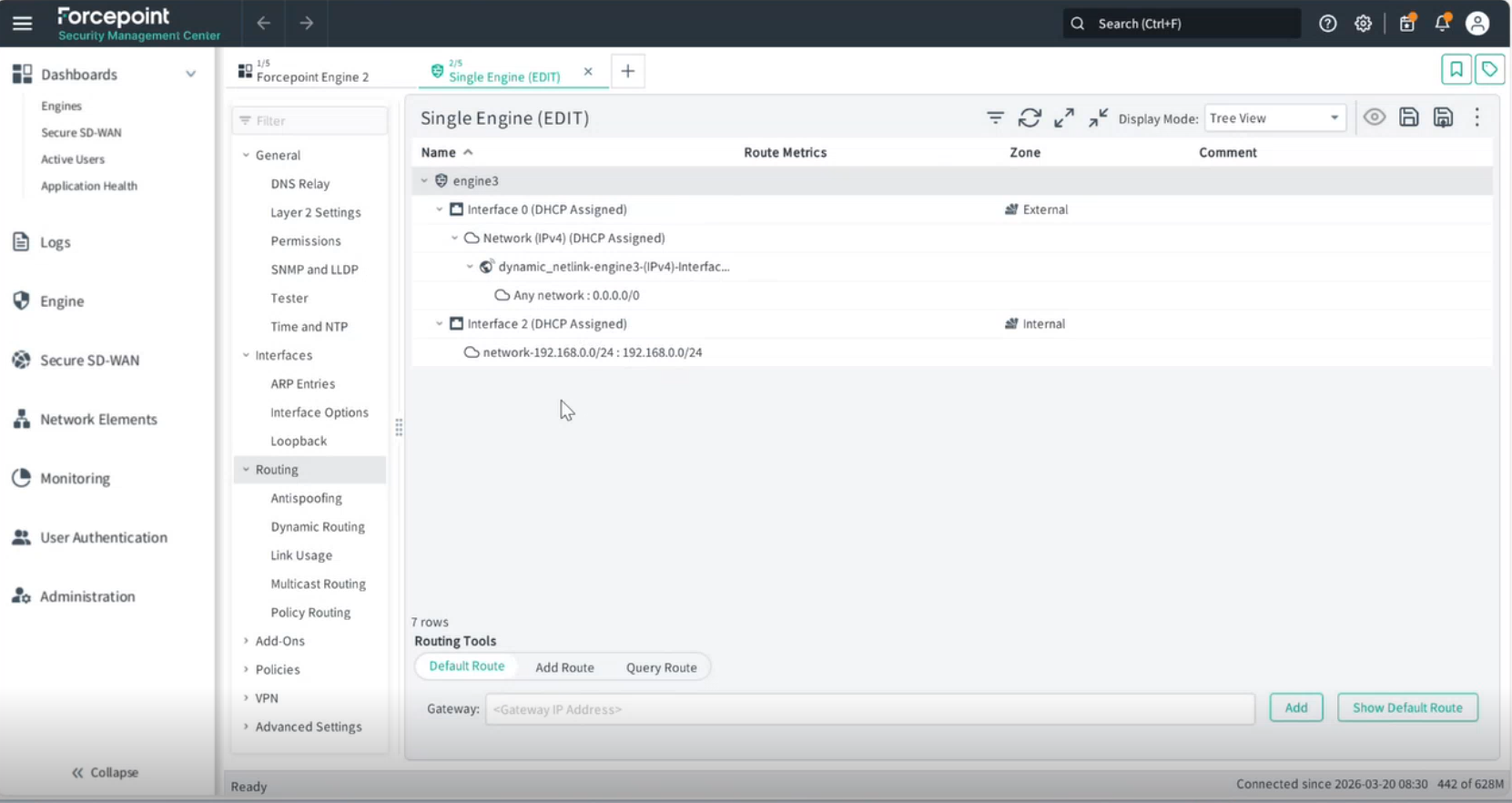Go forward with the right arrow
The image size is (1512, 803).
(307, 24)
